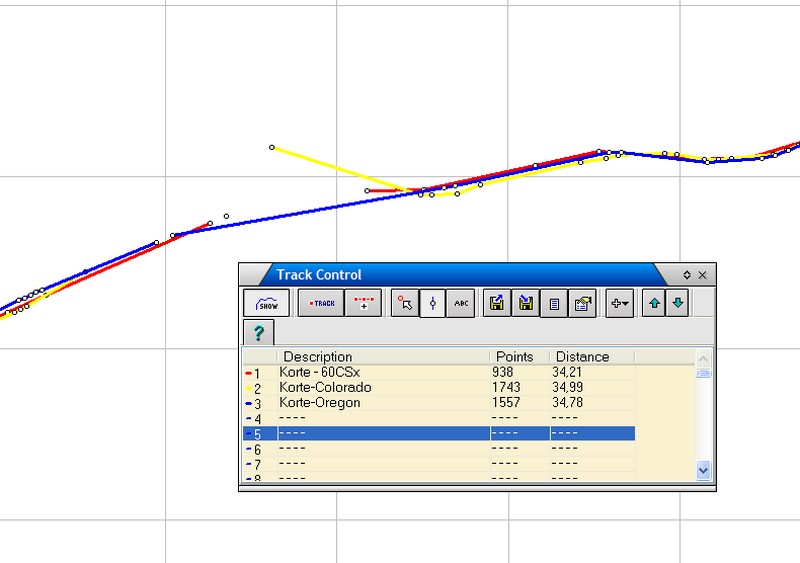
Task: Toggle the Show tracks button
Action: pyautogui.click(x=266, y=303)
